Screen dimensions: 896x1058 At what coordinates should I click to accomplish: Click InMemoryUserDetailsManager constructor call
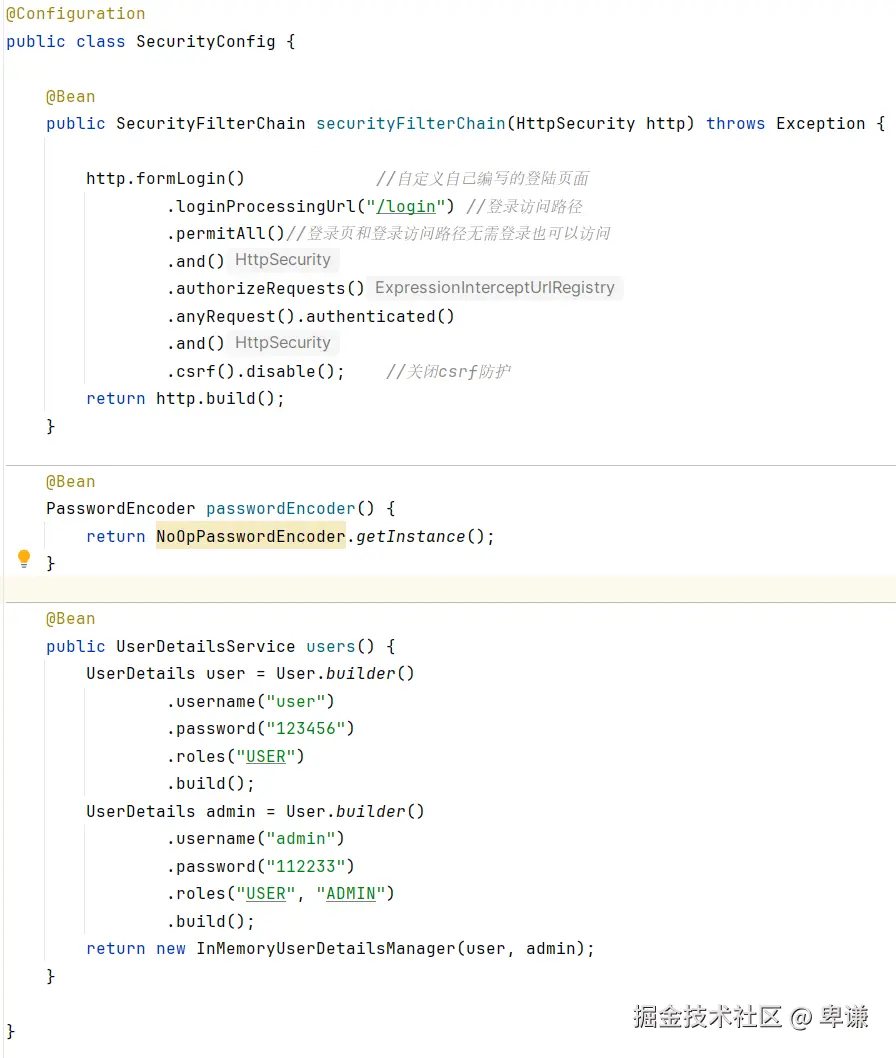point(391,949)
